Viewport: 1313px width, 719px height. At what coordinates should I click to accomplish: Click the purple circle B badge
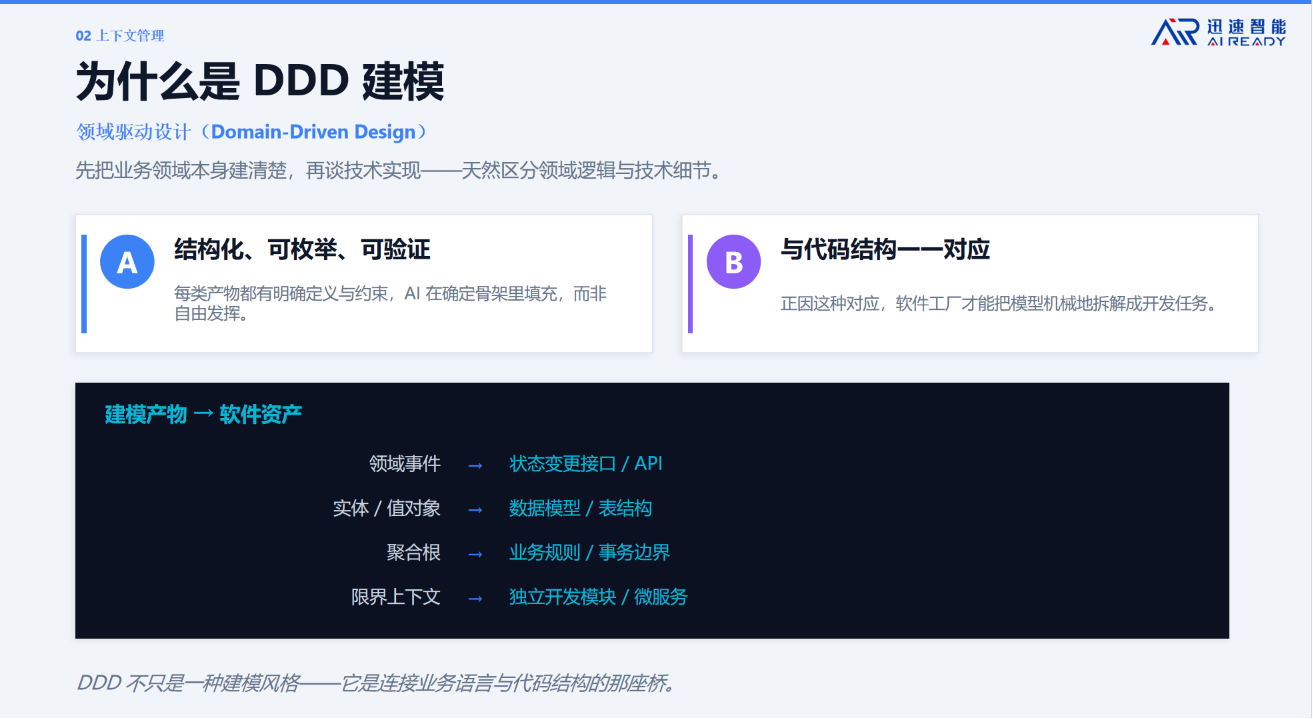[x=734, y=262]
